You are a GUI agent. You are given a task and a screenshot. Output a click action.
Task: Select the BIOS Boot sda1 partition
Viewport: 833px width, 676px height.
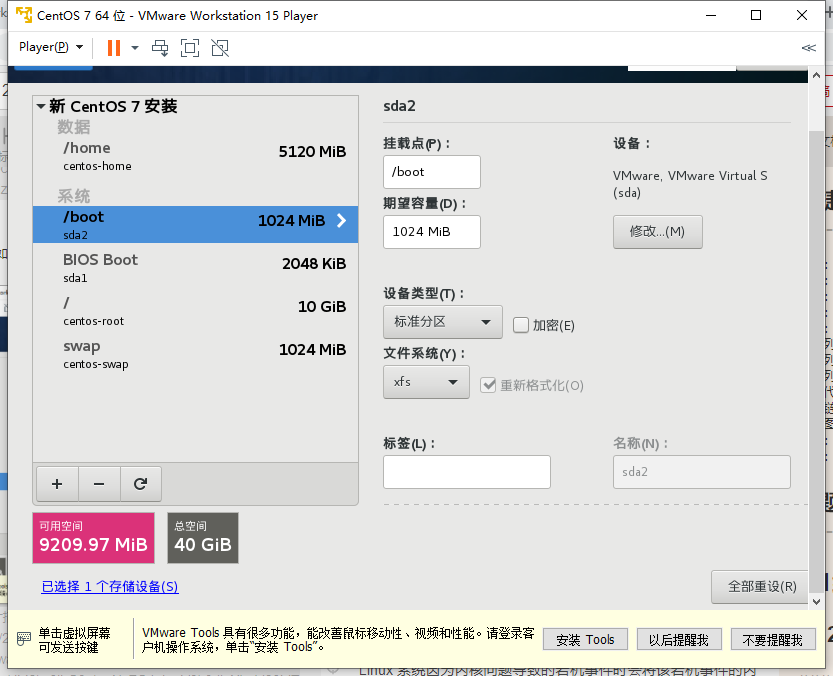click(x=196, y=268)
